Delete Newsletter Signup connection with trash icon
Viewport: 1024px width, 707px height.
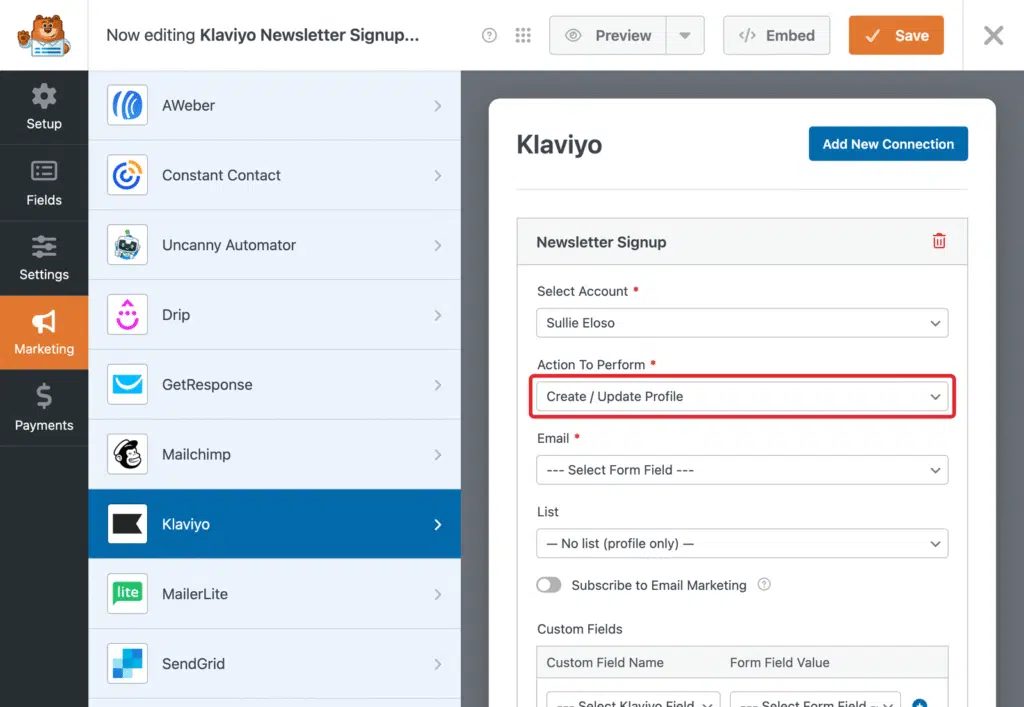tap(939, 241)
